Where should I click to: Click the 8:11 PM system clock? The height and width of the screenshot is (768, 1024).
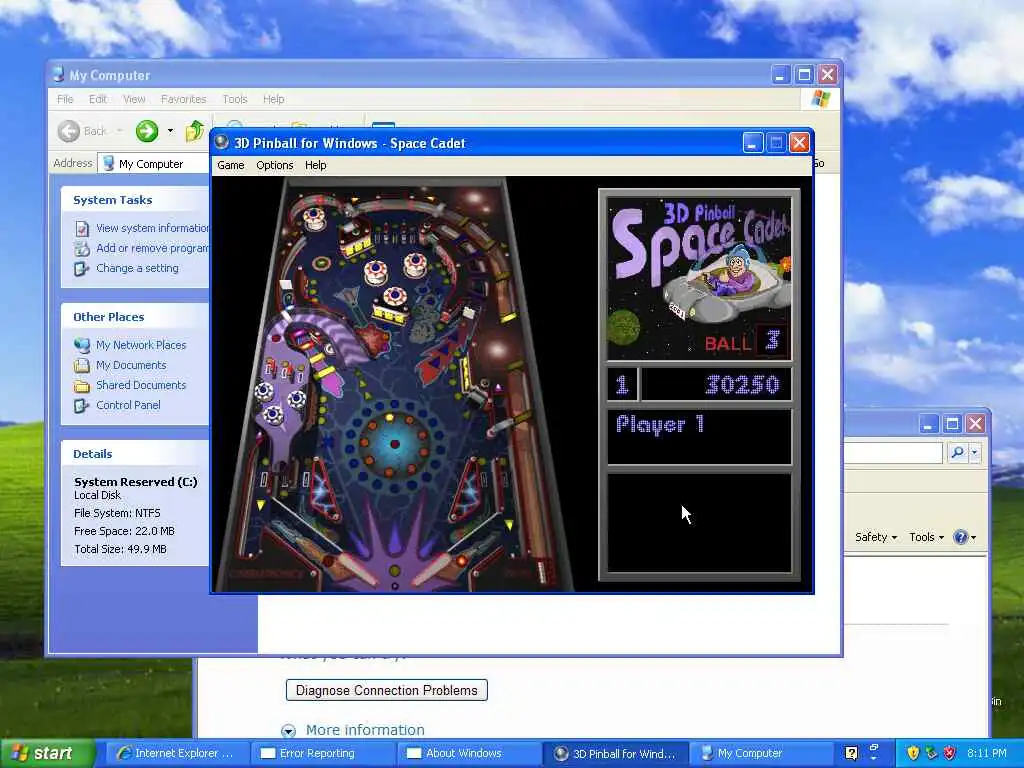987,754
